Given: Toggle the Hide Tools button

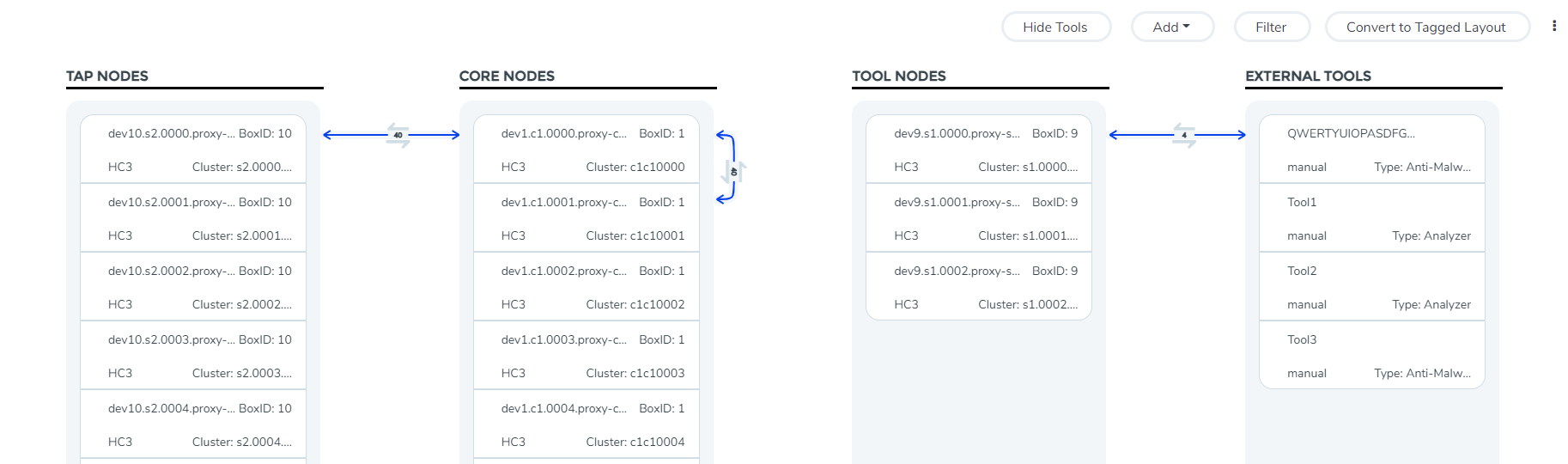Looking at the screenshot, I should click(x=1055, y=27).
